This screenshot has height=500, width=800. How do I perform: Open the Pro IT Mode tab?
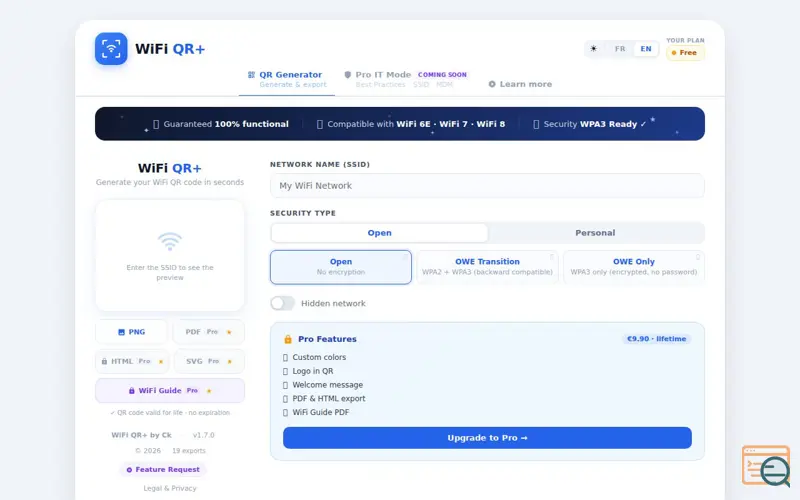tap(406, 80)
